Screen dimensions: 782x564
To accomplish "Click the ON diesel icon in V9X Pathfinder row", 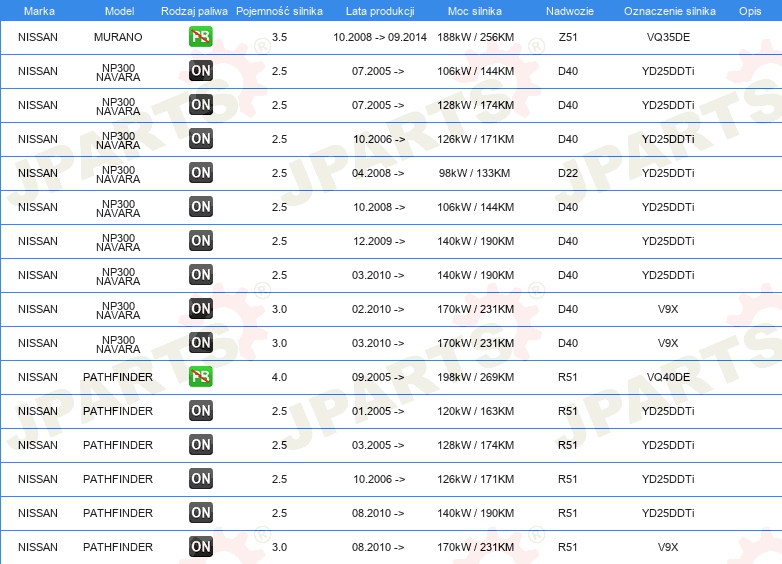I will tap(200, 547).
